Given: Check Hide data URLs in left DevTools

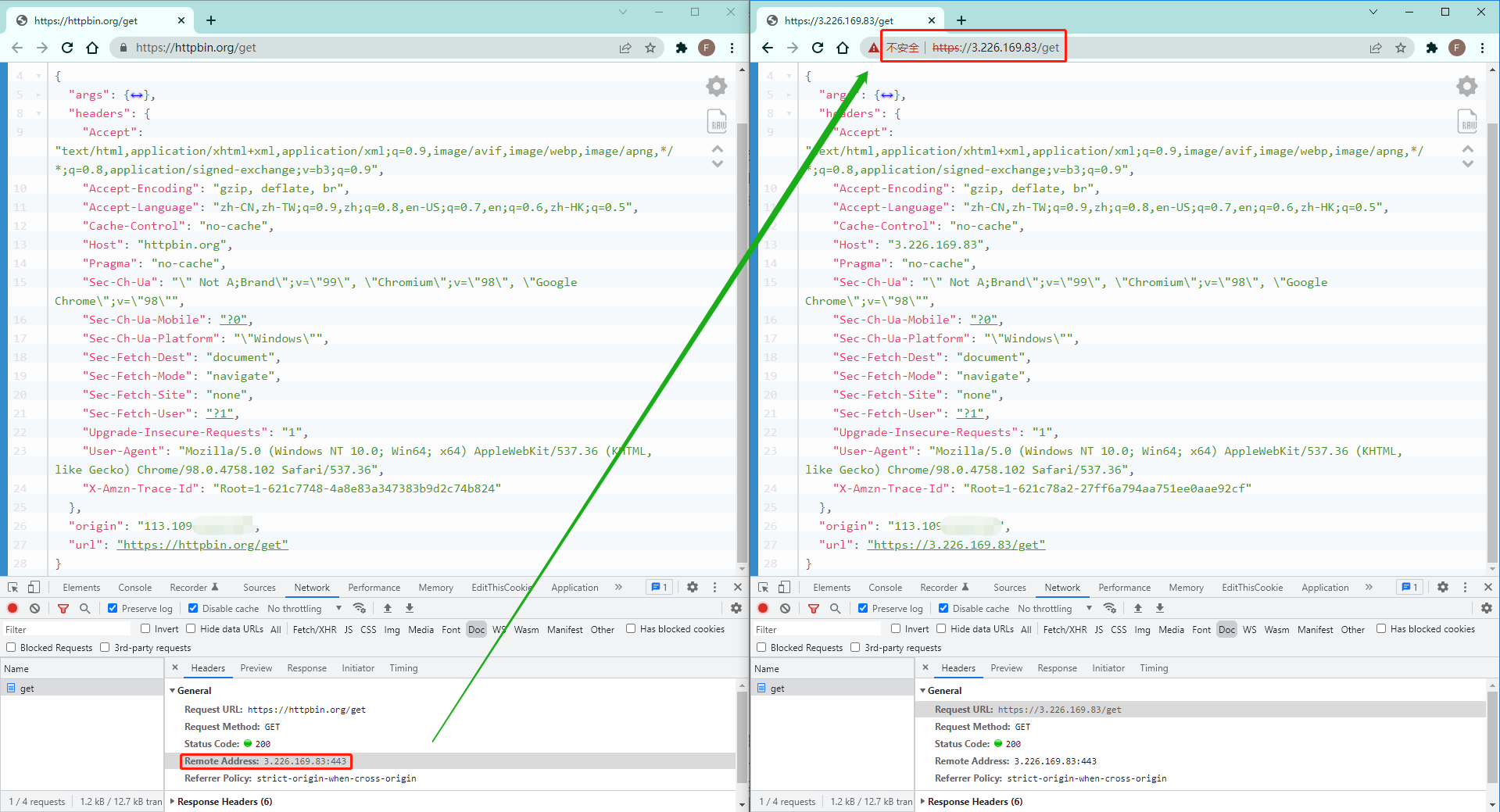Looking at the screenshot, I should (x=191, y=628).
